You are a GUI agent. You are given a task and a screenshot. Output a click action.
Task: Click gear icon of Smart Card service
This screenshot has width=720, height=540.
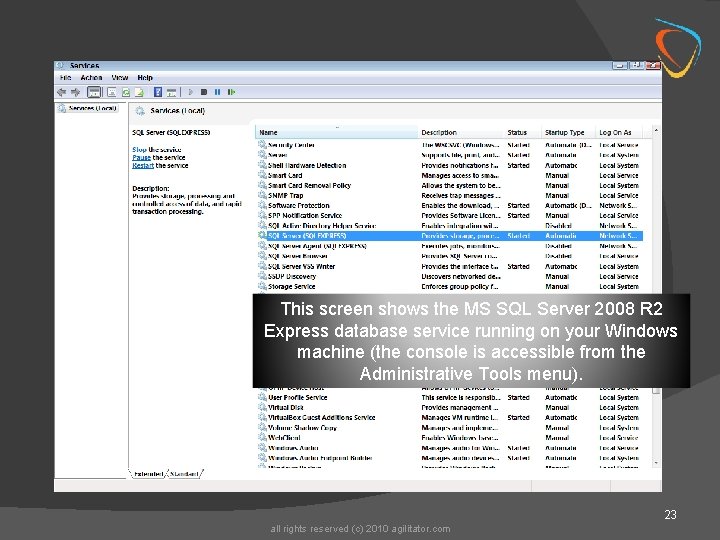click(x=262, y=175)
